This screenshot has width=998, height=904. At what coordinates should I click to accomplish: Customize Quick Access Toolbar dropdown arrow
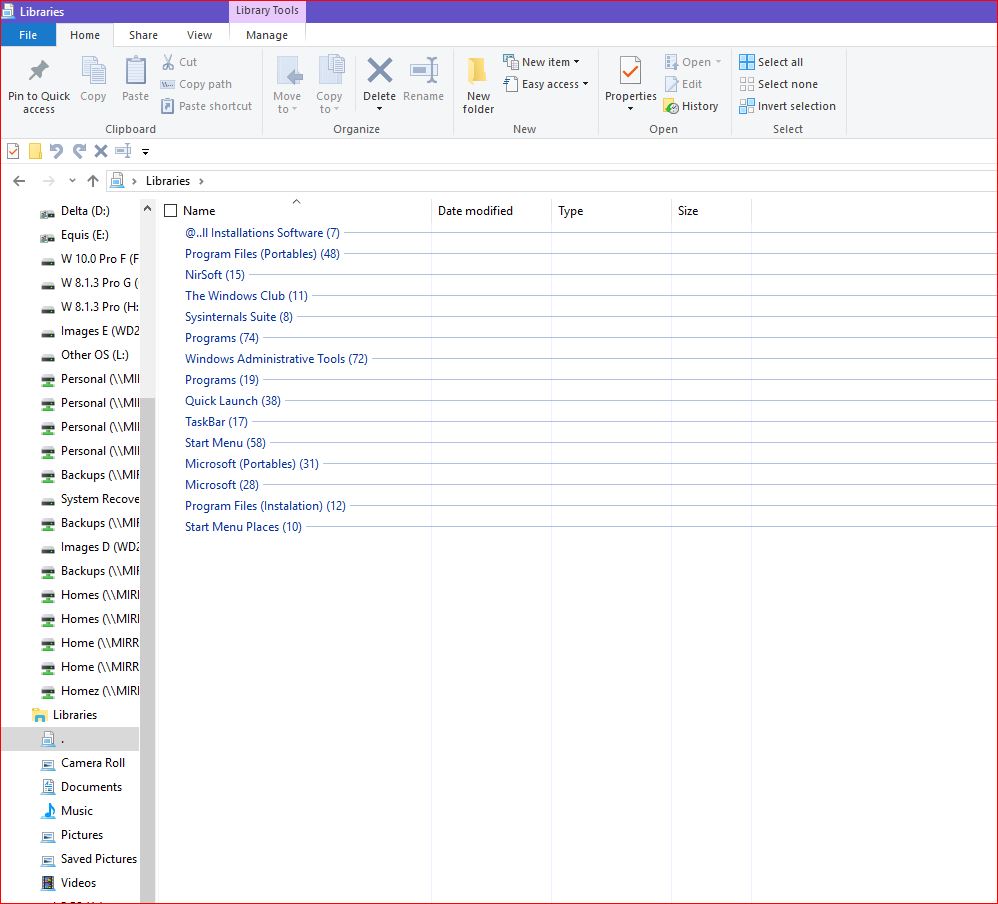145,152
